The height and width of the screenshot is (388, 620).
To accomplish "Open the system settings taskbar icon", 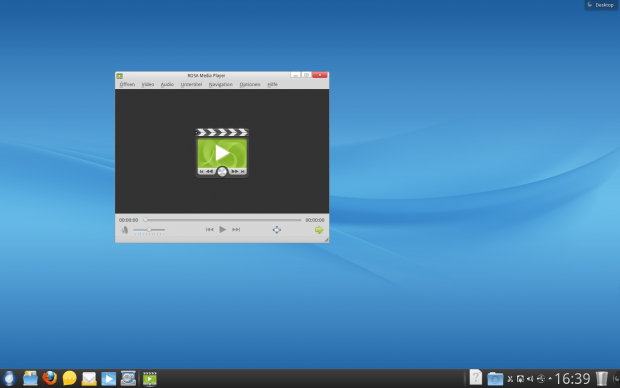I will pyautogui.click(x=128, y=379).
